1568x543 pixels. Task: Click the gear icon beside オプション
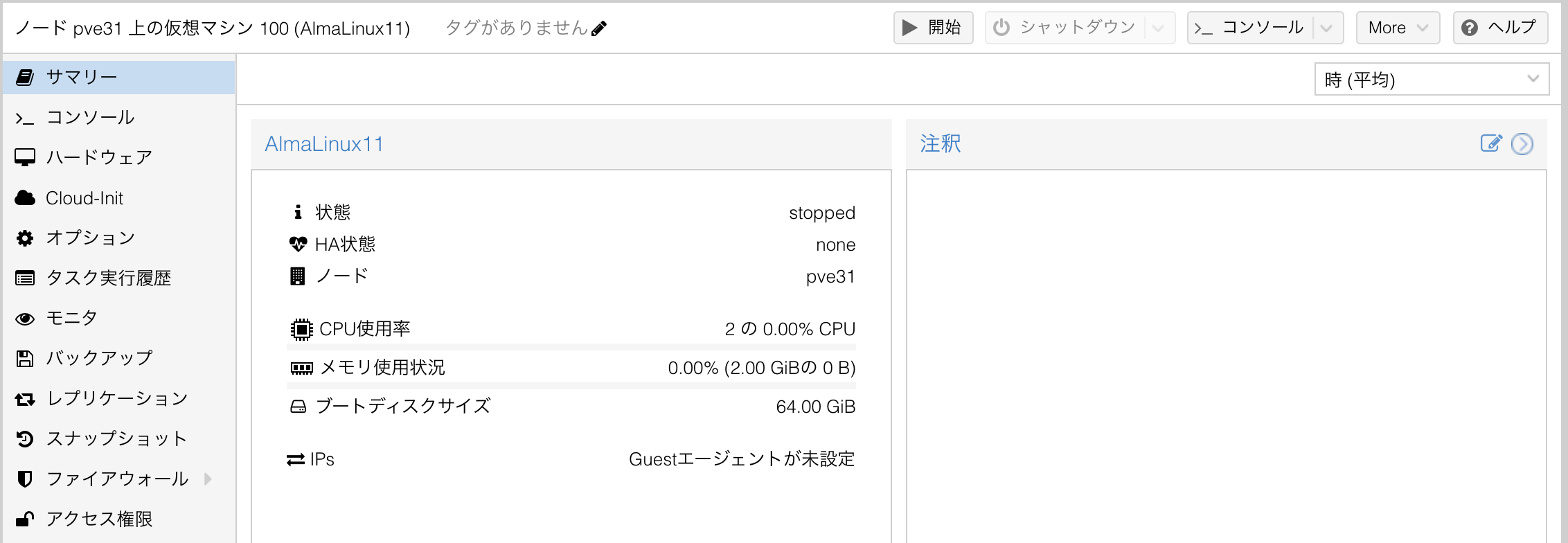[25, 238]
